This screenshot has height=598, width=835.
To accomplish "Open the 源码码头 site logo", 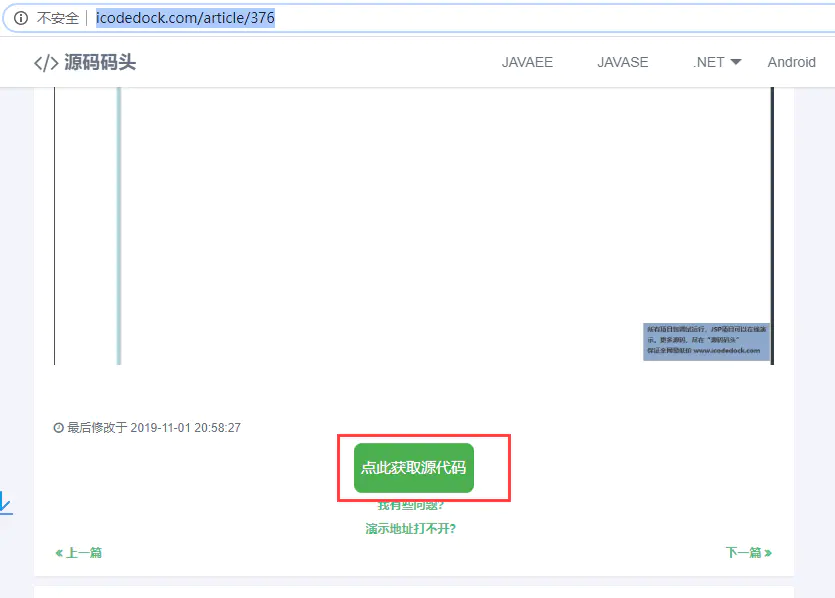I will 85,62.
